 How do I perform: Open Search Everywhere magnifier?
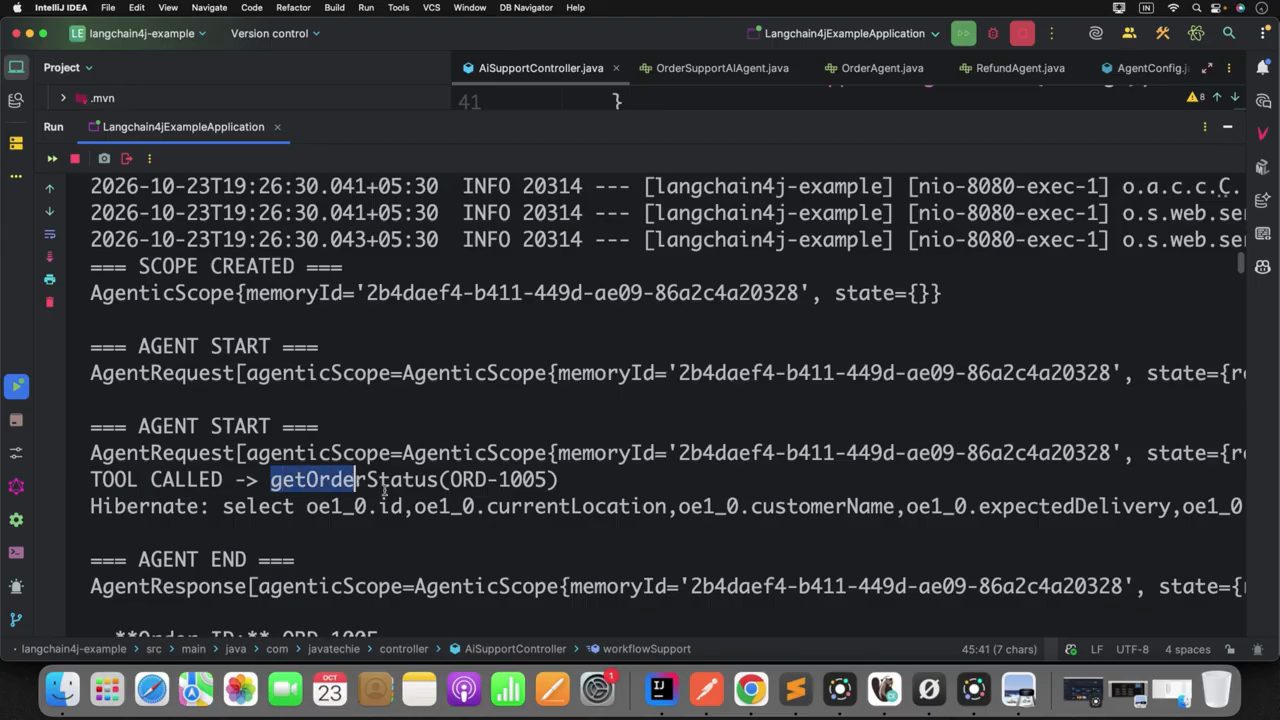(1229, 33)
